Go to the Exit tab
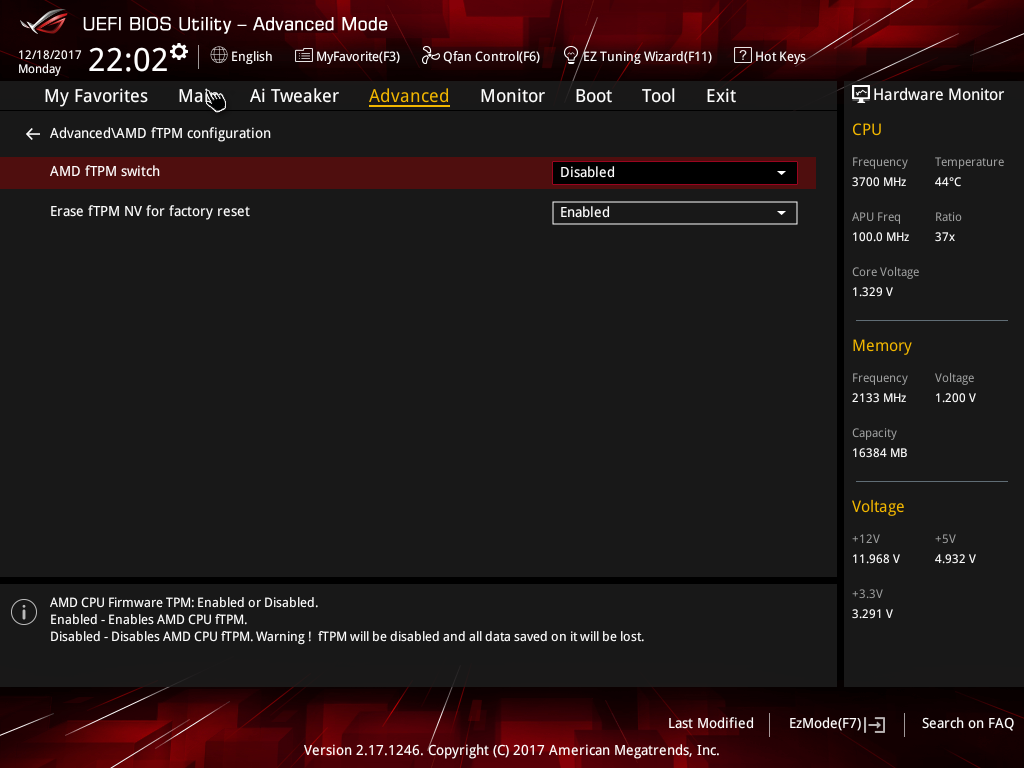 pos(721,96)
